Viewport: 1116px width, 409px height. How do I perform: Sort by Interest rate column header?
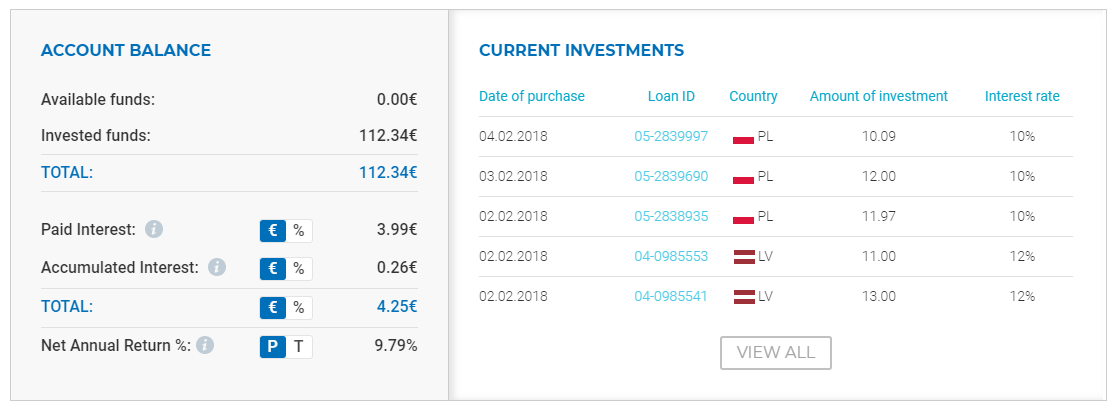pos(1022,96)
